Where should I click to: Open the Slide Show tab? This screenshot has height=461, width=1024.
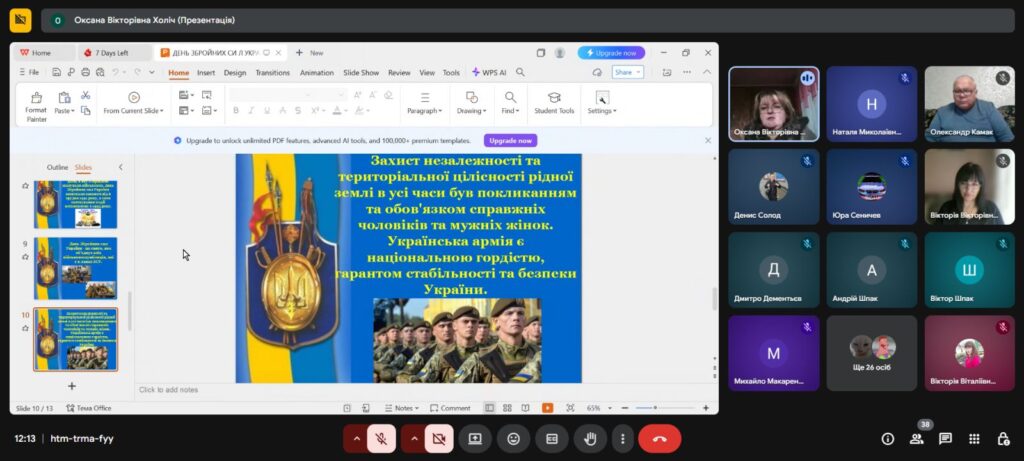tap(361, 72)
